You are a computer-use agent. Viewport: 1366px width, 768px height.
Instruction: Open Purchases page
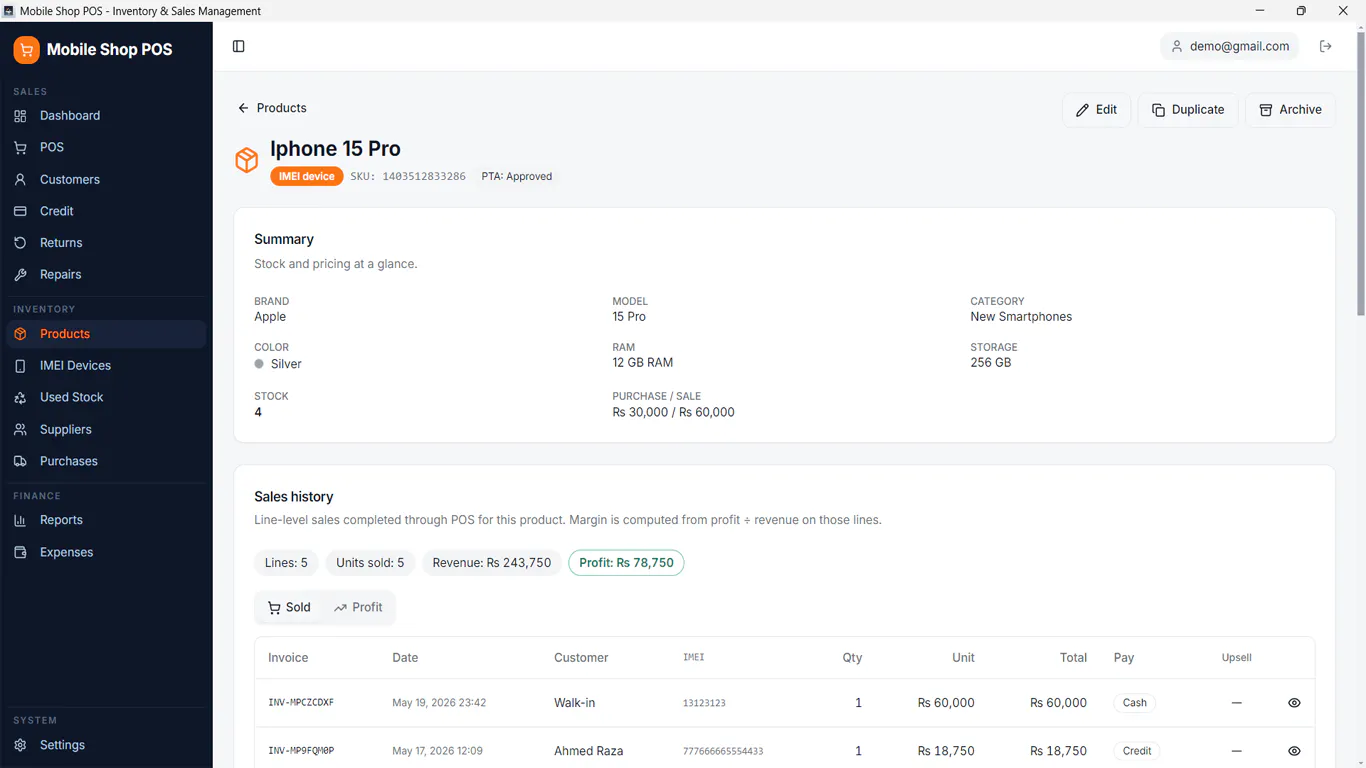tap(106, 461)
